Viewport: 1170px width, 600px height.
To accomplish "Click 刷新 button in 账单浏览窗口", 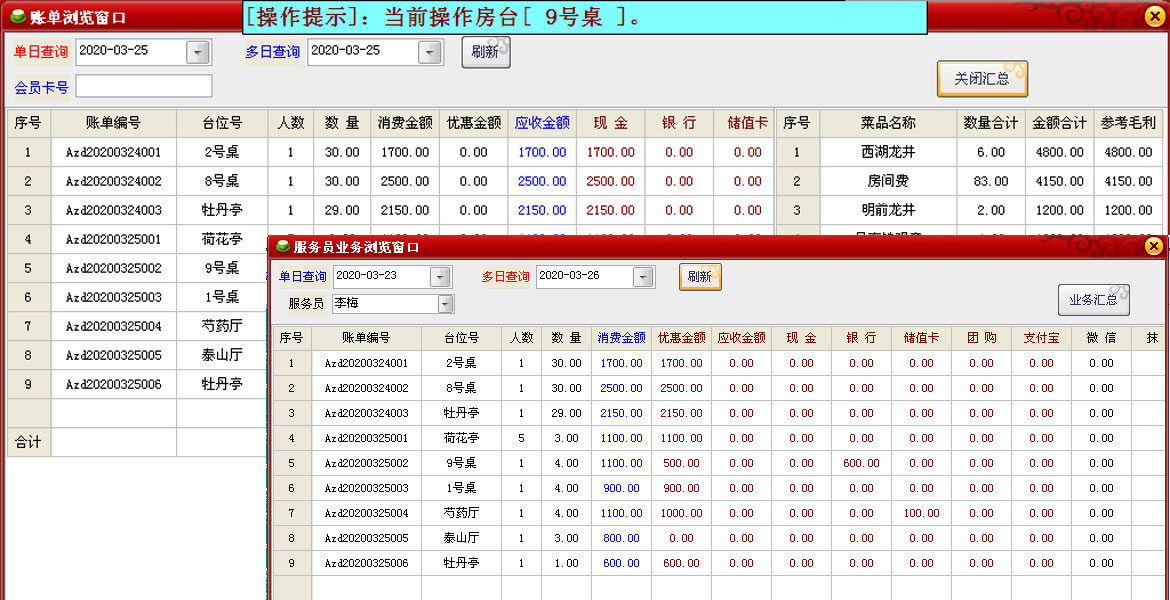I will 486,51.
